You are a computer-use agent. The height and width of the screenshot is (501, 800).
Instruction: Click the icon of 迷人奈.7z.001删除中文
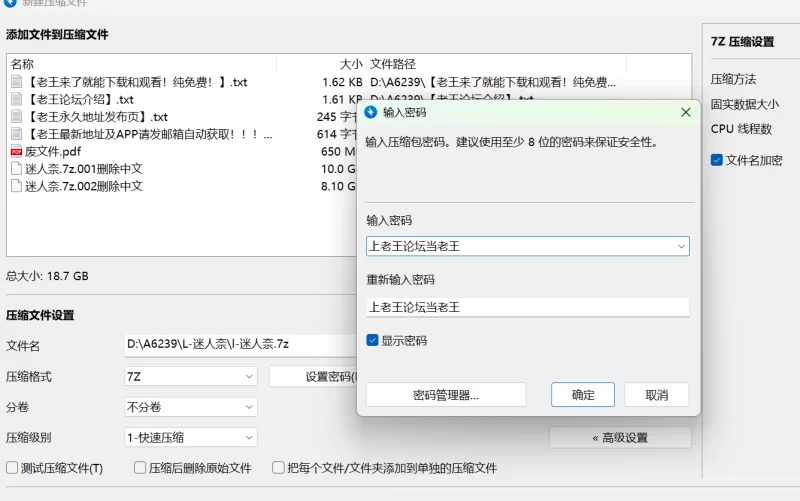coord(16,168)
